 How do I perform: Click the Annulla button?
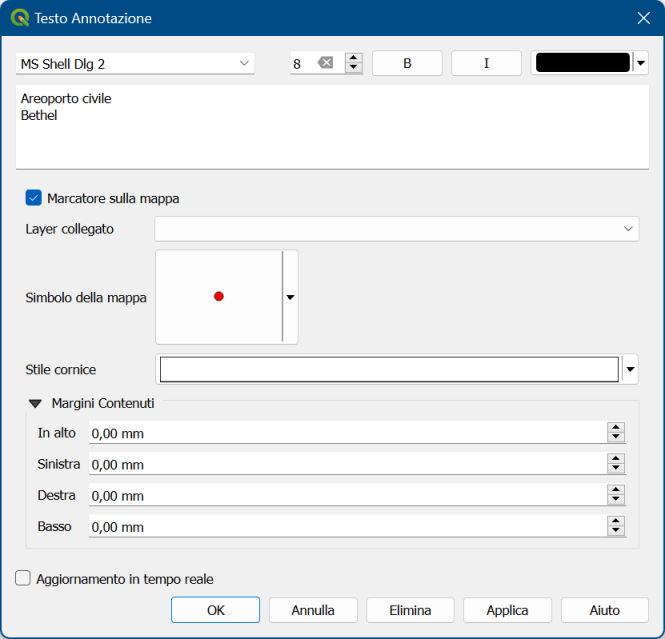pos(313,610)
